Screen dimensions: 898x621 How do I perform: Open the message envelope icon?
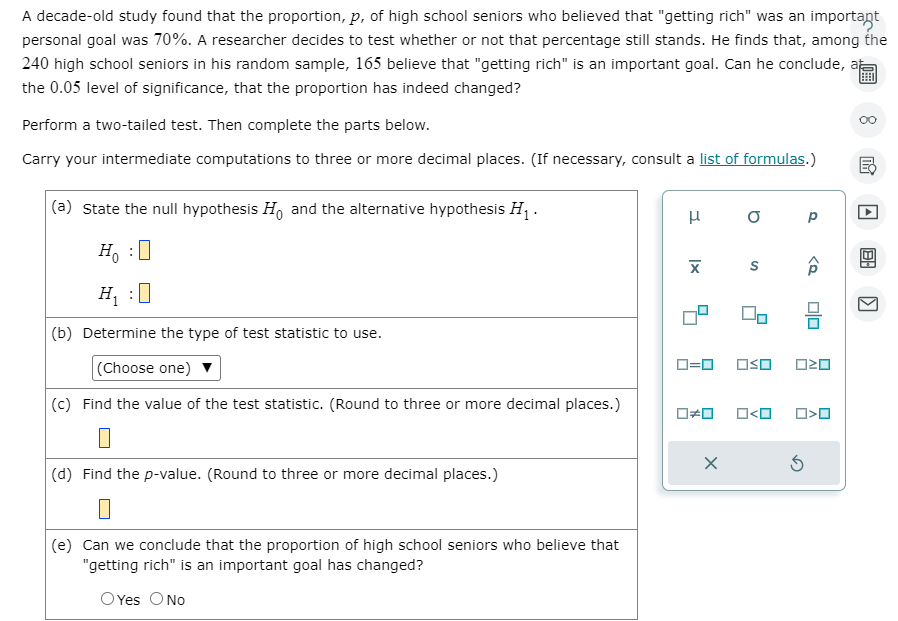(x=867, y=305)
